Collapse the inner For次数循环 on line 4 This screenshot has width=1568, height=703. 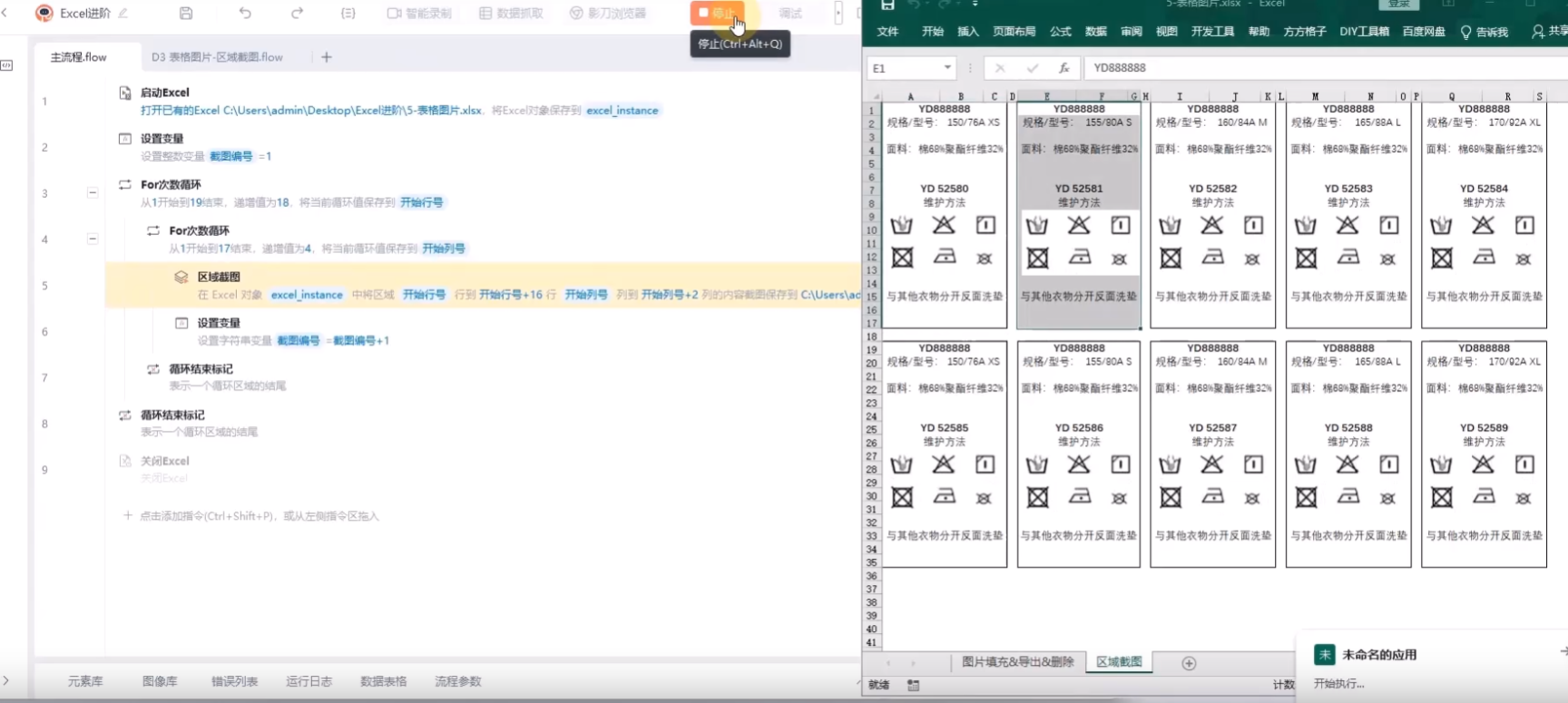[x=93, y=239]
